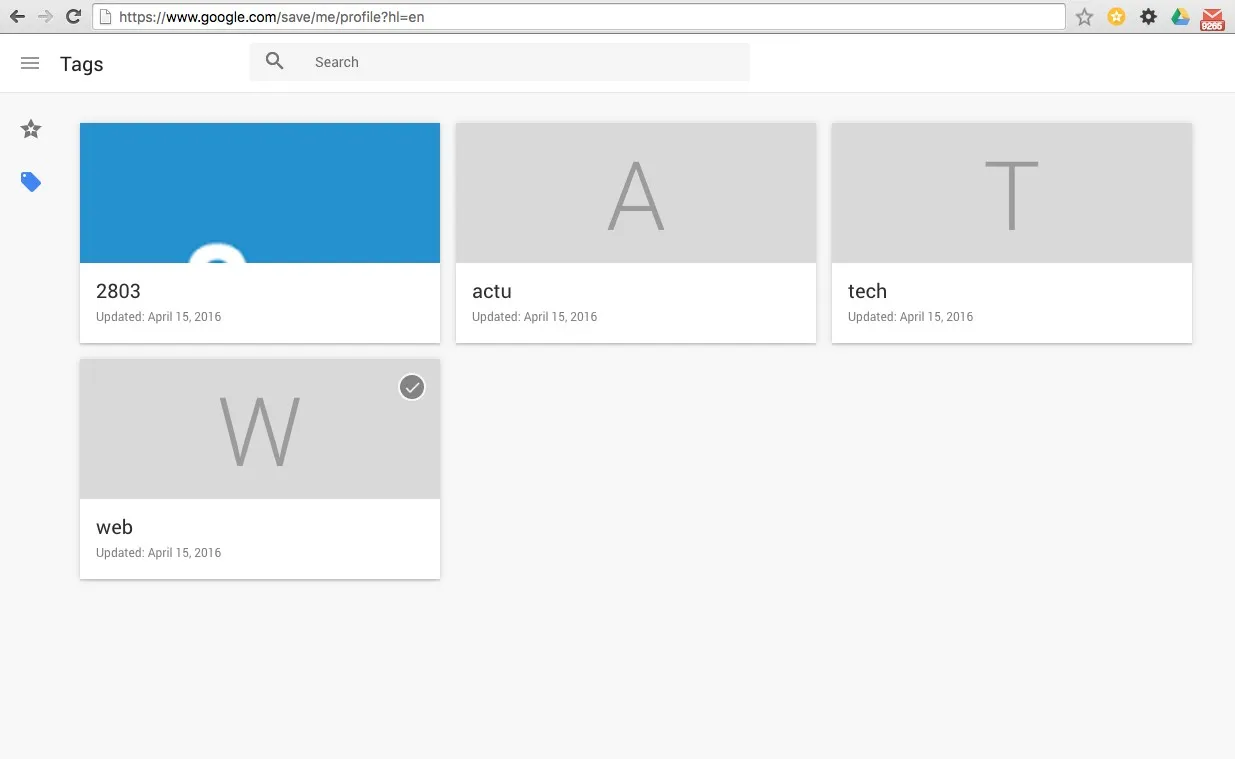Go forward with the browser arrow
This screenshot has height=759, width=1235.
(45, 16)
